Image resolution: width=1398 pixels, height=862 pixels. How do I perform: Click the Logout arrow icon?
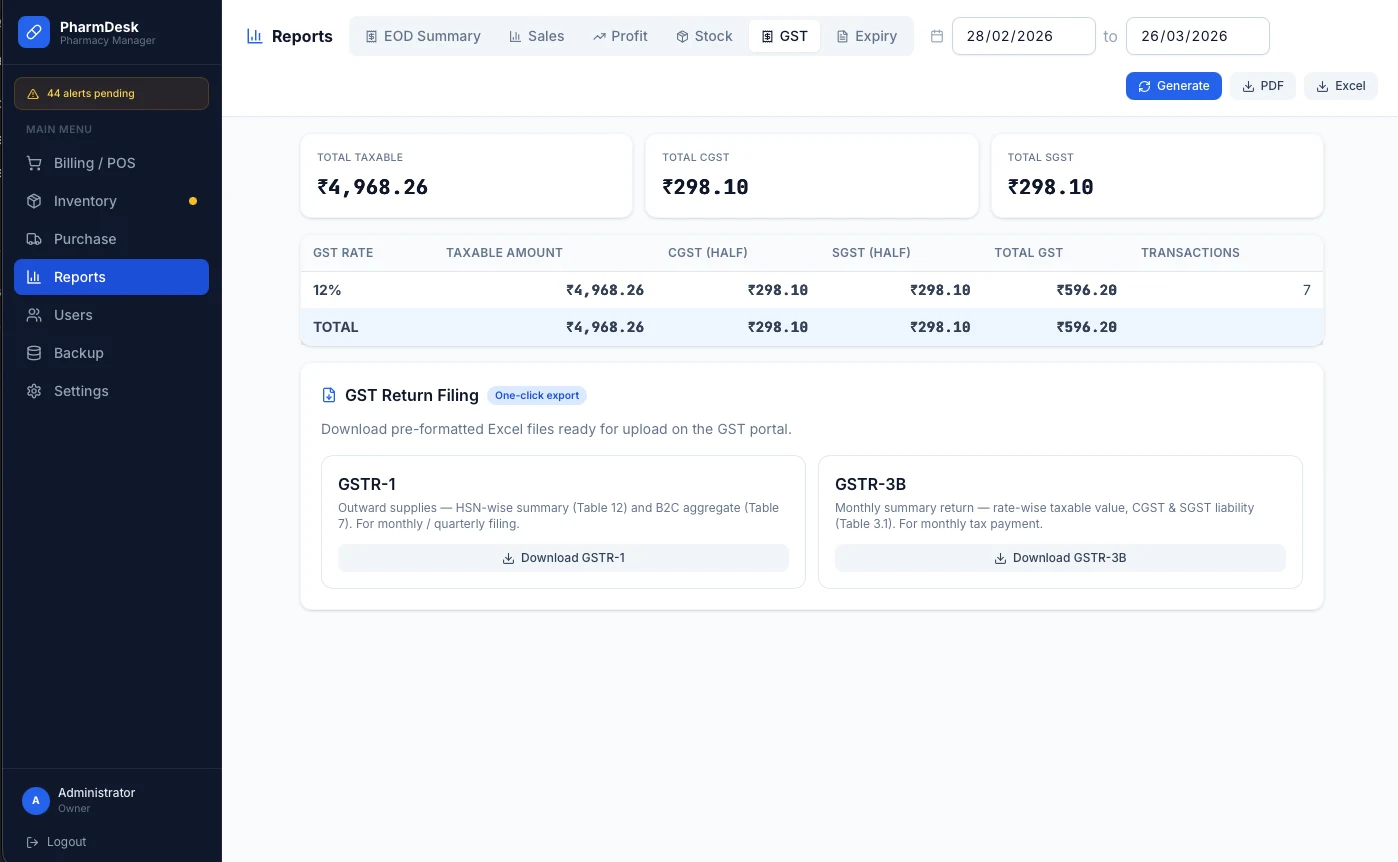[33, 842]
